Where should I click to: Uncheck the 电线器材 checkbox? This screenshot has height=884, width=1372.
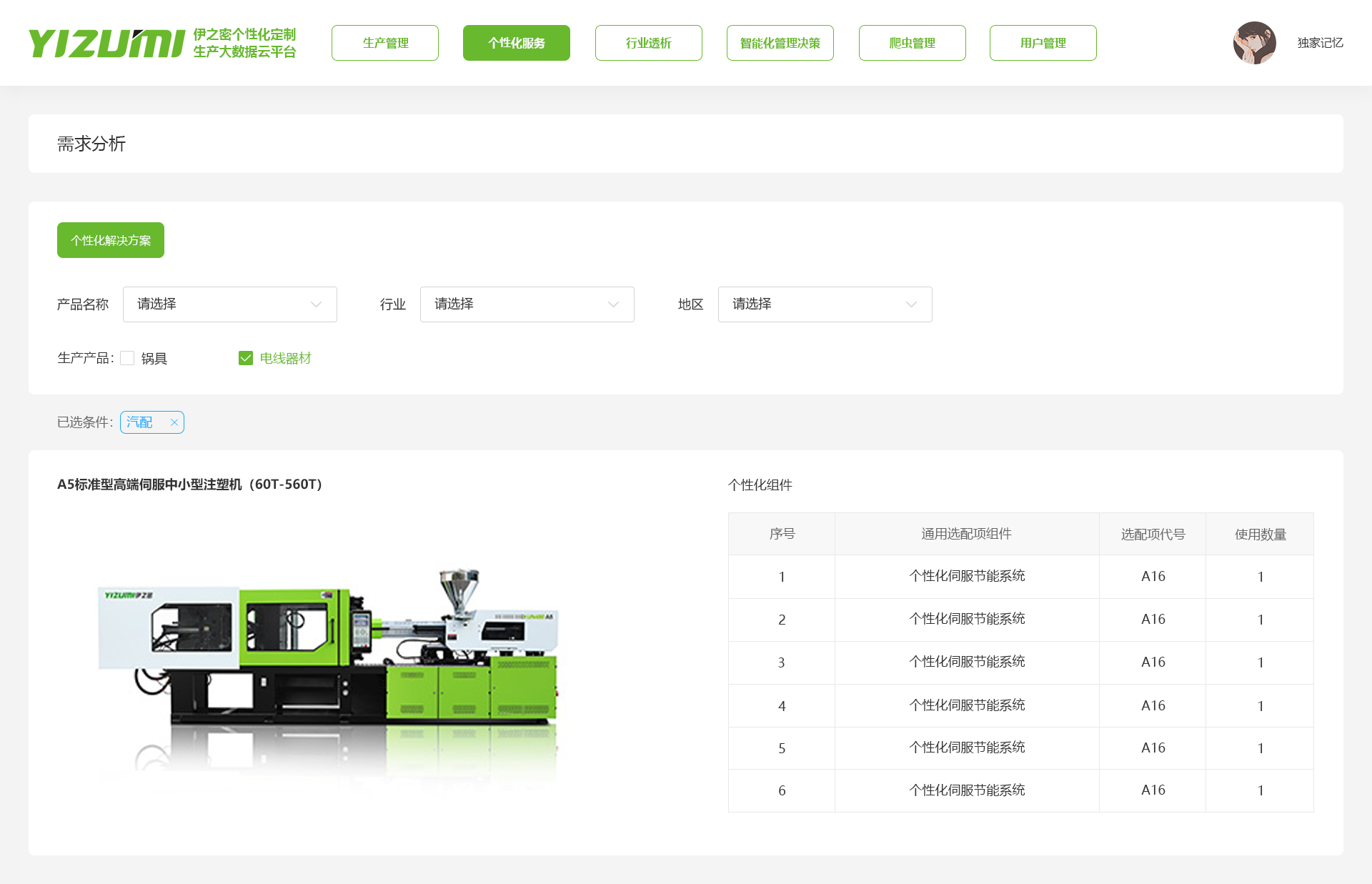[246, 358]
